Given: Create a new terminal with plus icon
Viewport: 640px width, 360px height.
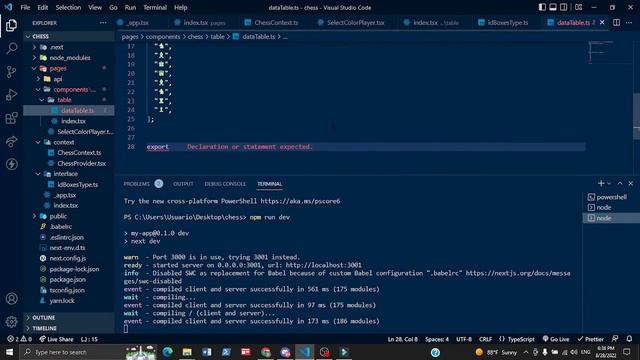Looking at the screenshot, I should click(600, 184).
